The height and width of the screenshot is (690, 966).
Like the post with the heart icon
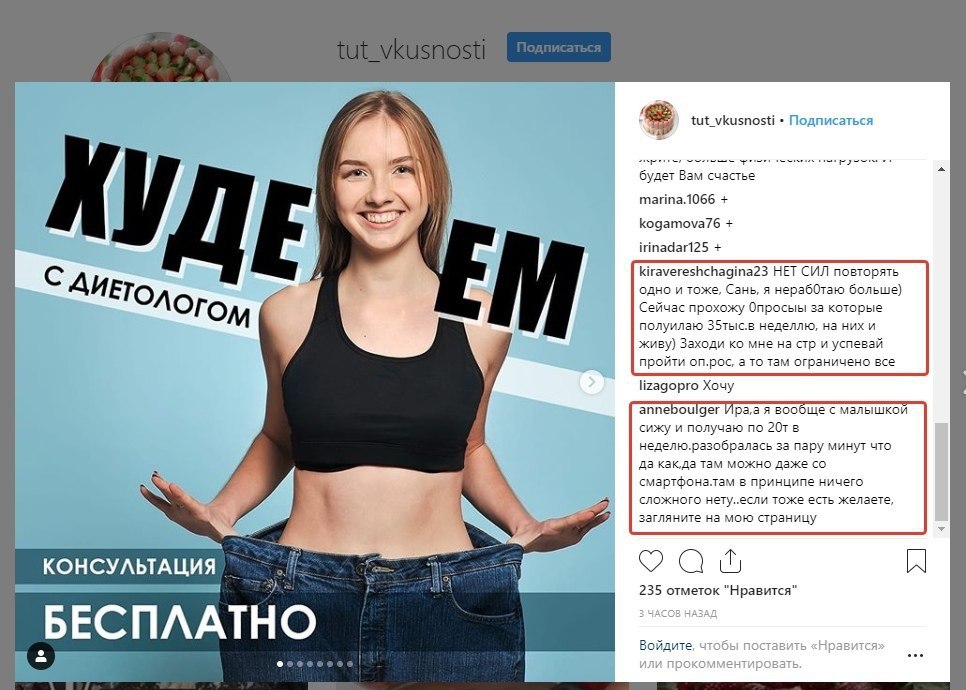(x=651, y=561)
